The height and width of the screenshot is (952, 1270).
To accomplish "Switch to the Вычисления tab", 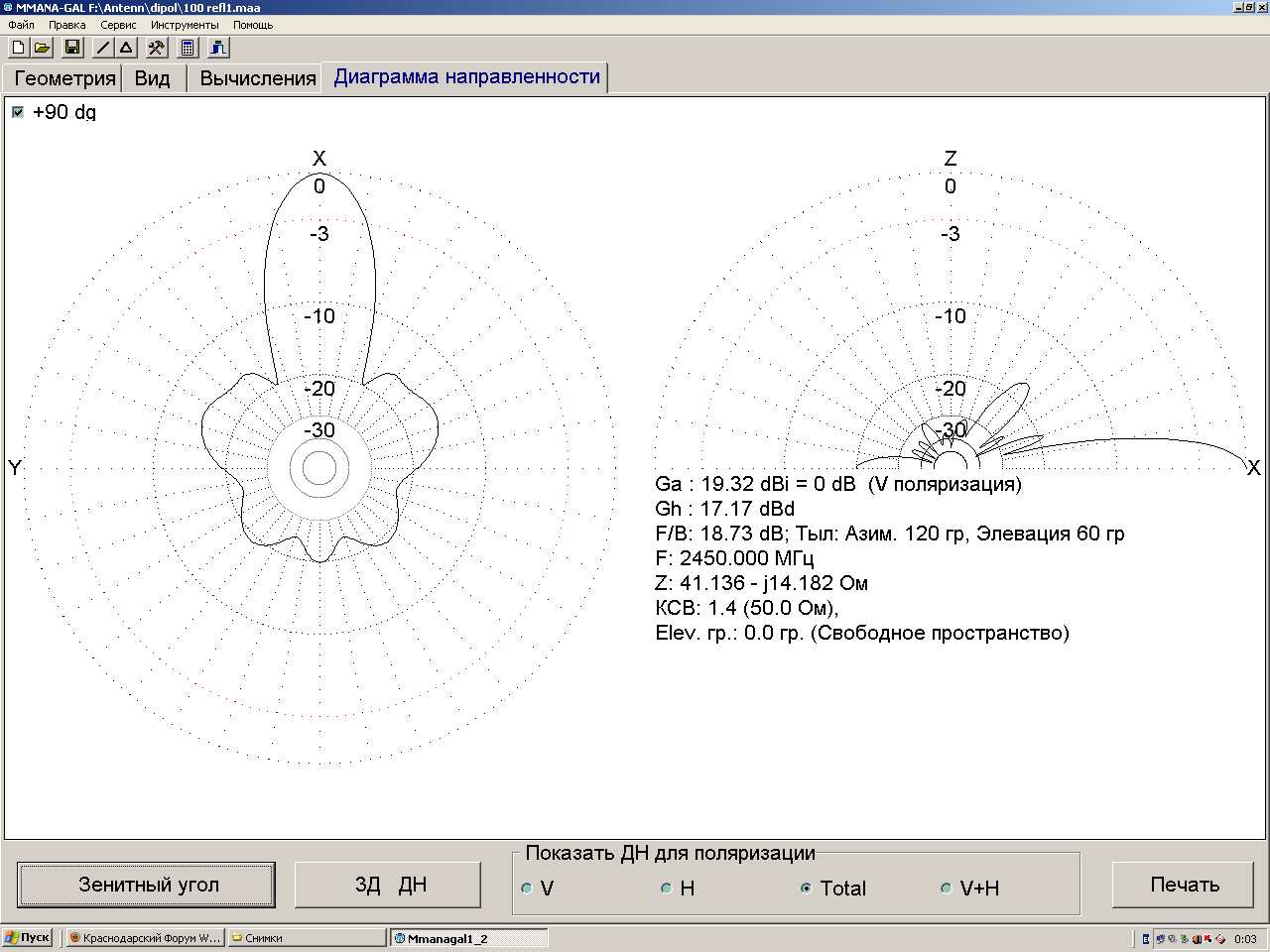I will (x=257, y=78).
